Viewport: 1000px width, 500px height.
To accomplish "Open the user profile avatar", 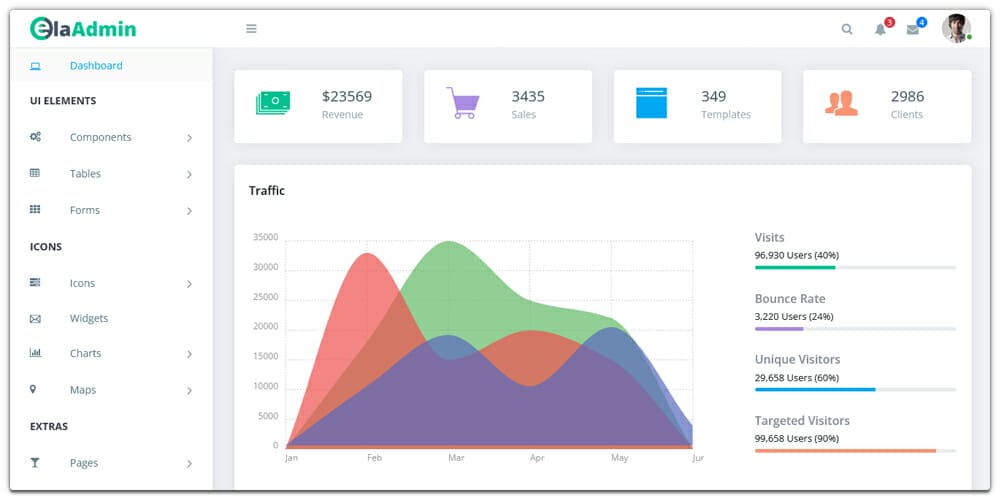I will pos(956,28).
